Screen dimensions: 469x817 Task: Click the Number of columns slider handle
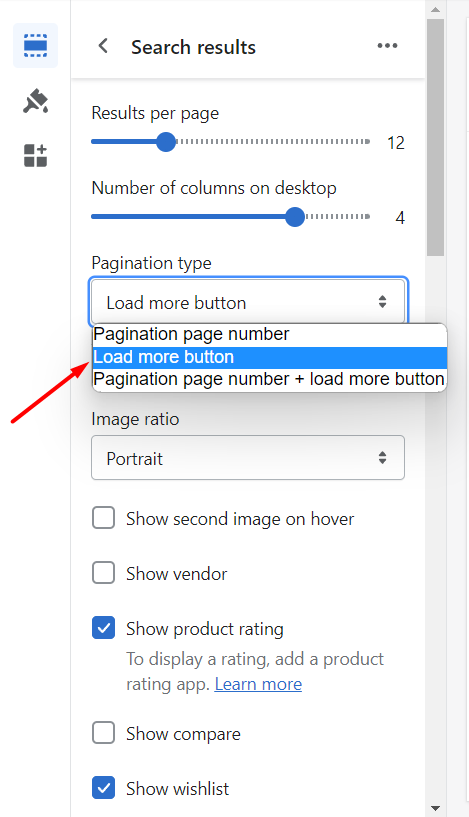coord(295,217)
